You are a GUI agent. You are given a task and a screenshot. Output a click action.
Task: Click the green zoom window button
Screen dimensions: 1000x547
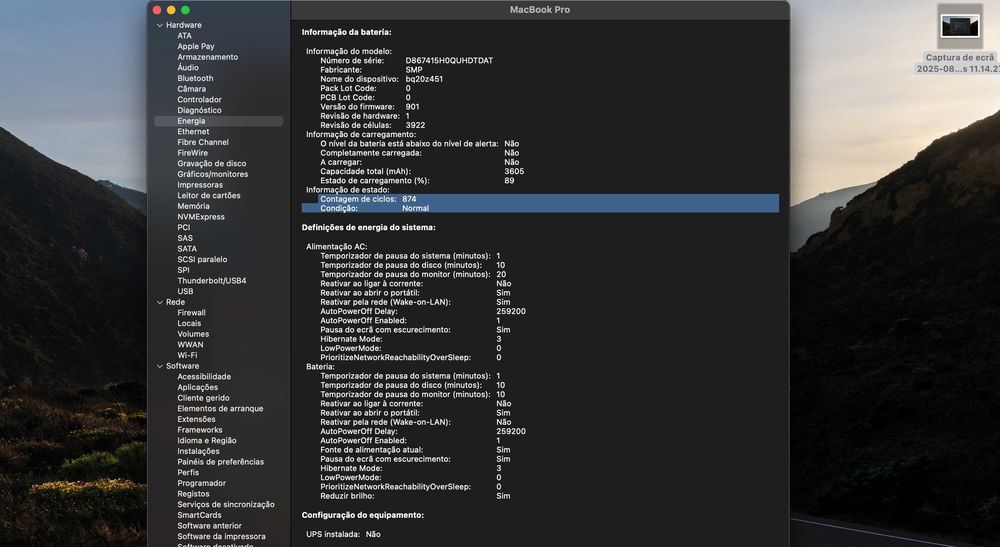(x=185, y=10)
